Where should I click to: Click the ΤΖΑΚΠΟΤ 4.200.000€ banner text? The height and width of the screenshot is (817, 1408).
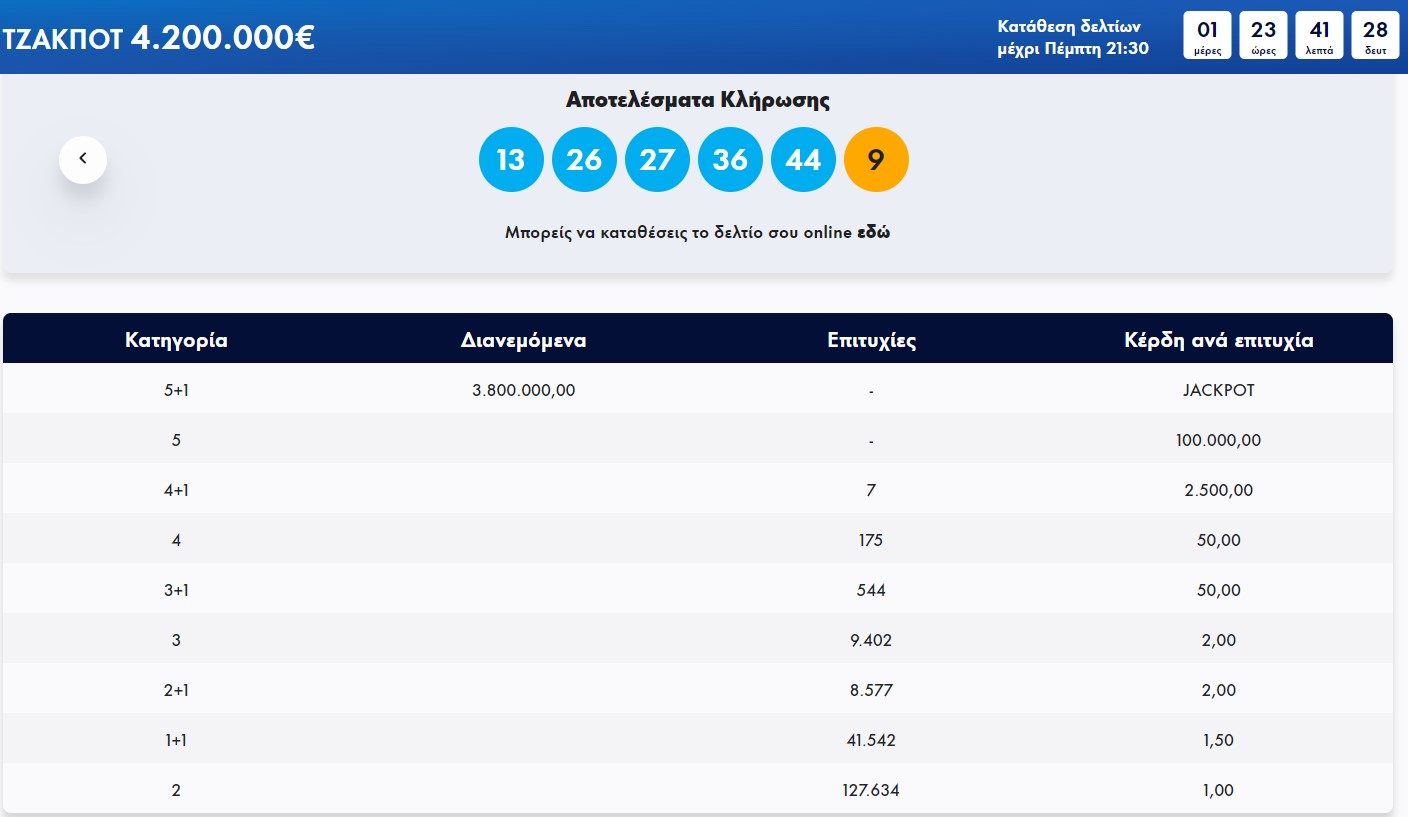tap(160, 38)
